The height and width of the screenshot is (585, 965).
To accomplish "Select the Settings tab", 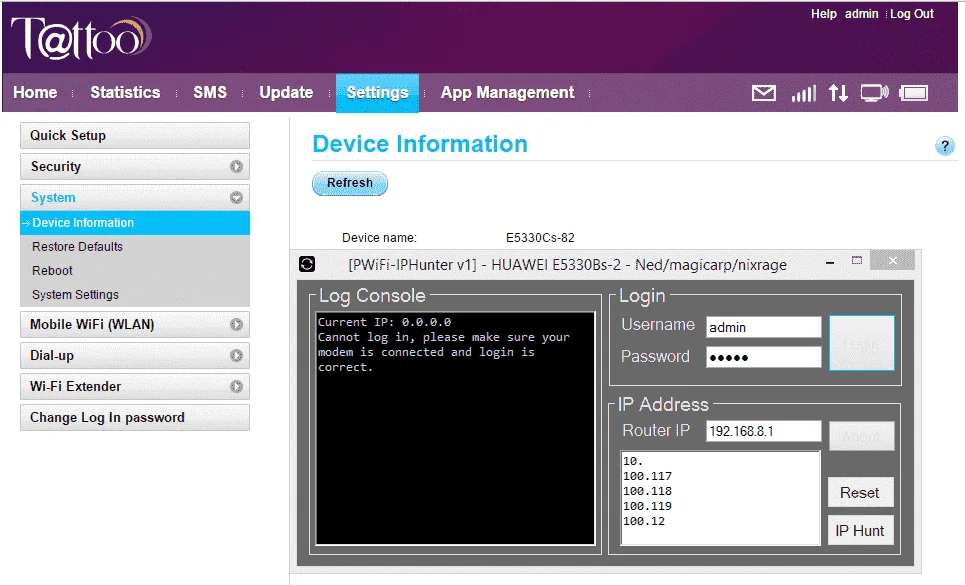I will [377, 93].
